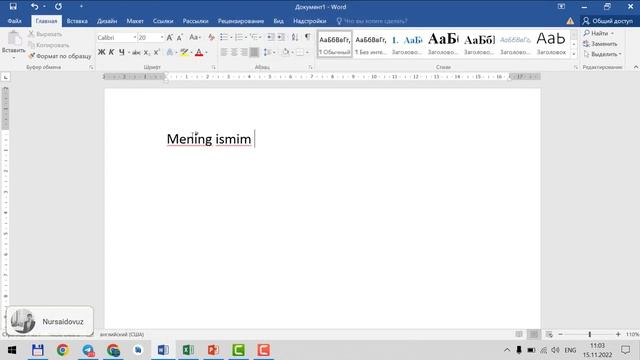Toggle underline (Ч) formatting
Screen dimensions: 640x360
(122, 52)
